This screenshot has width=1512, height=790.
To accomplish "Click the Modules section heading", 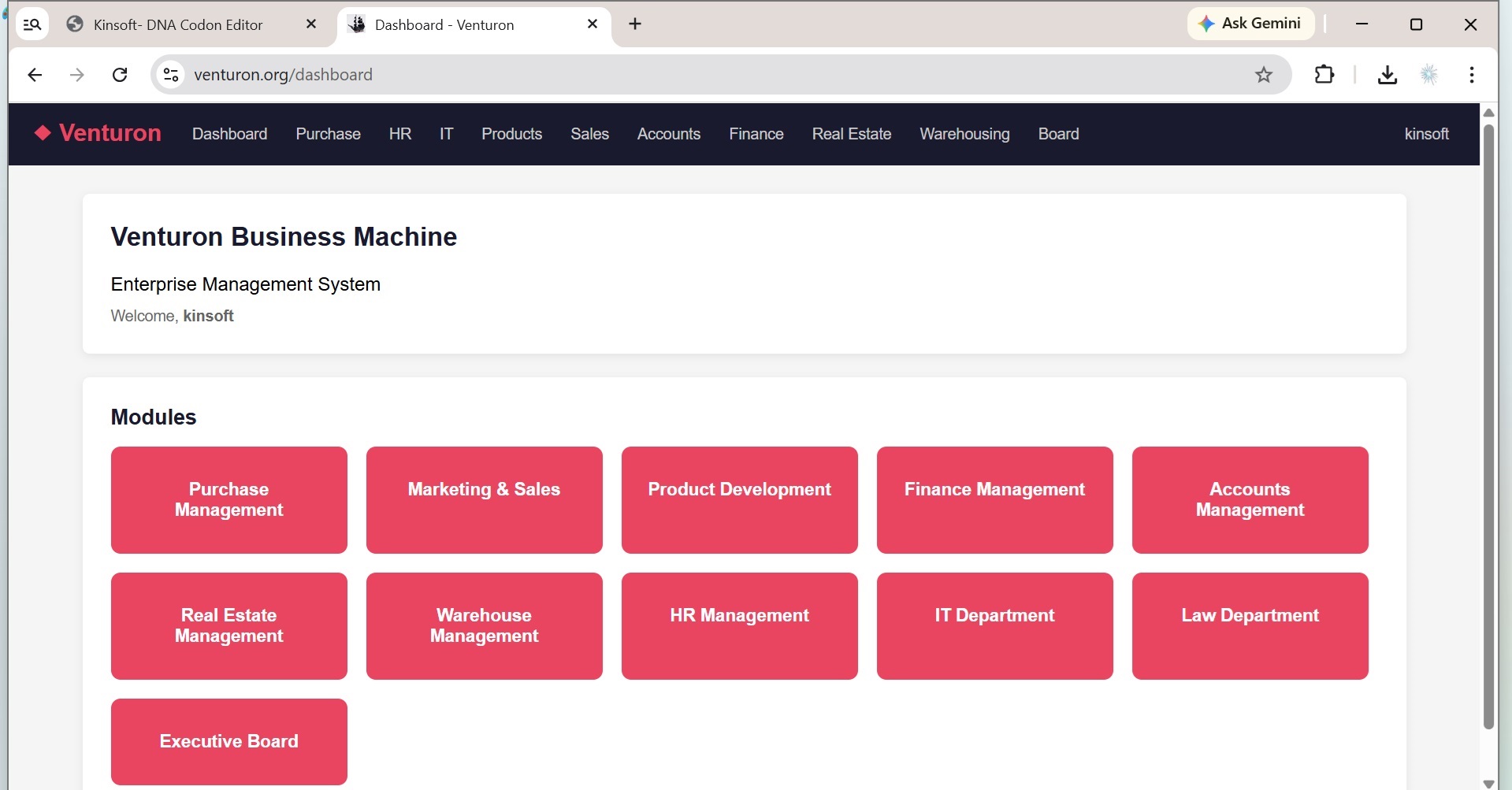I will point(154,417).
